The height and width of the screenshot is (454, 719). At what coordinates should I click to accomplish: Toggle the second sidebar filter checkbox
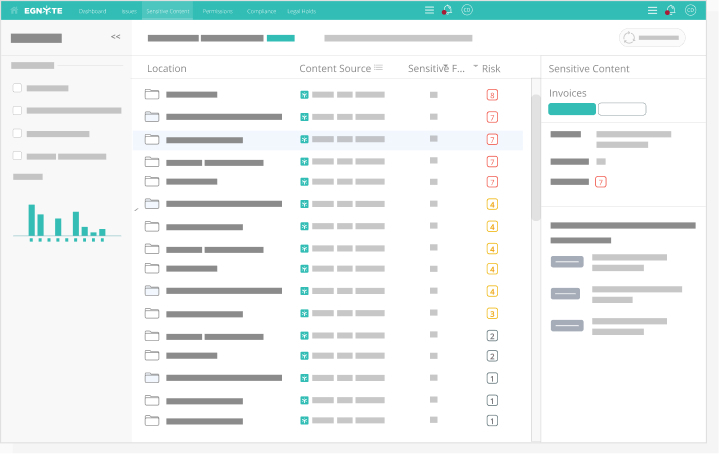click(17, 110)
